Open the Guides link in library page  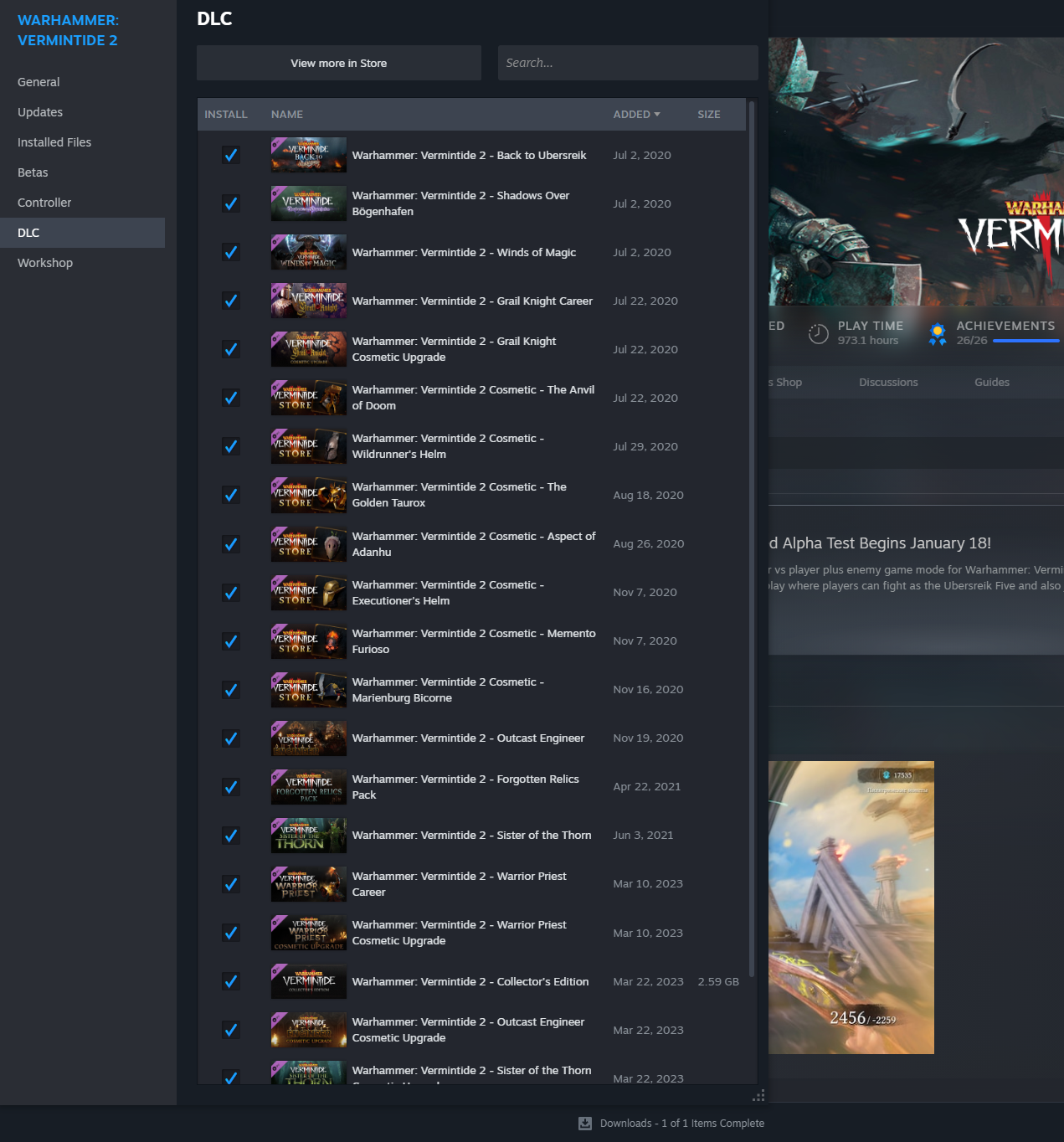992,382
